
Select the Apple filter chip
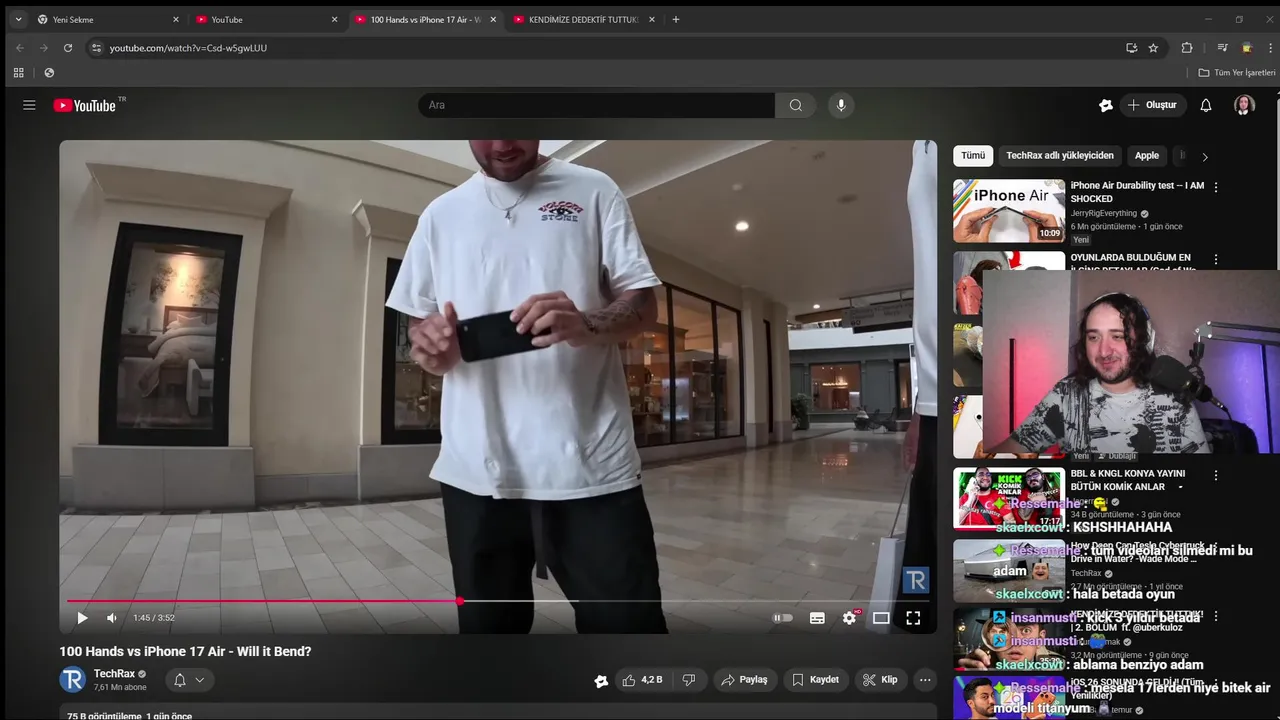coord(1147,156)
